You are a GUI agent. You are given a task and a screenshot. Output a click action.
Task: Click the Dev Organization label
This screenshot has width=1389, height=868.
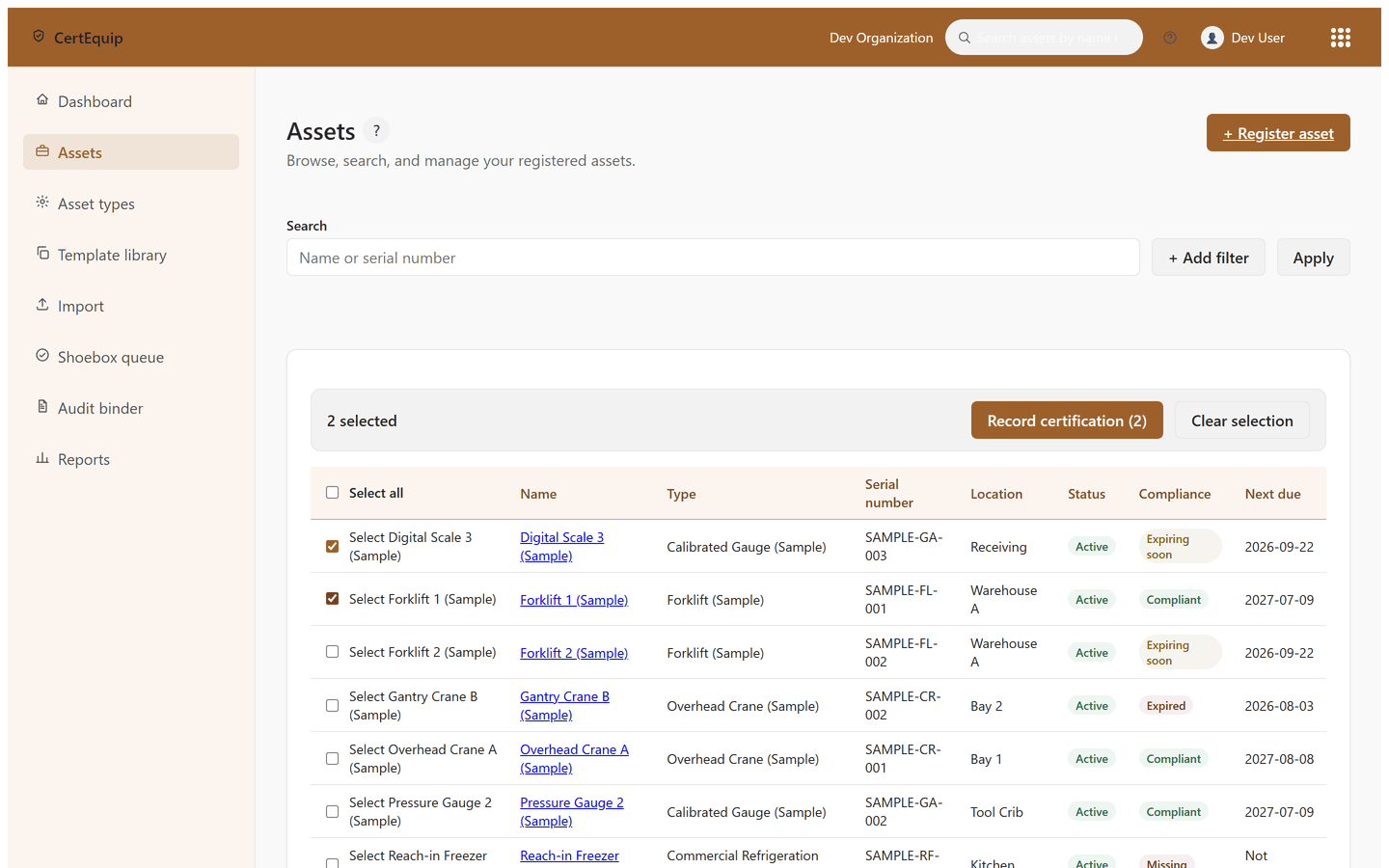point(881,38)
